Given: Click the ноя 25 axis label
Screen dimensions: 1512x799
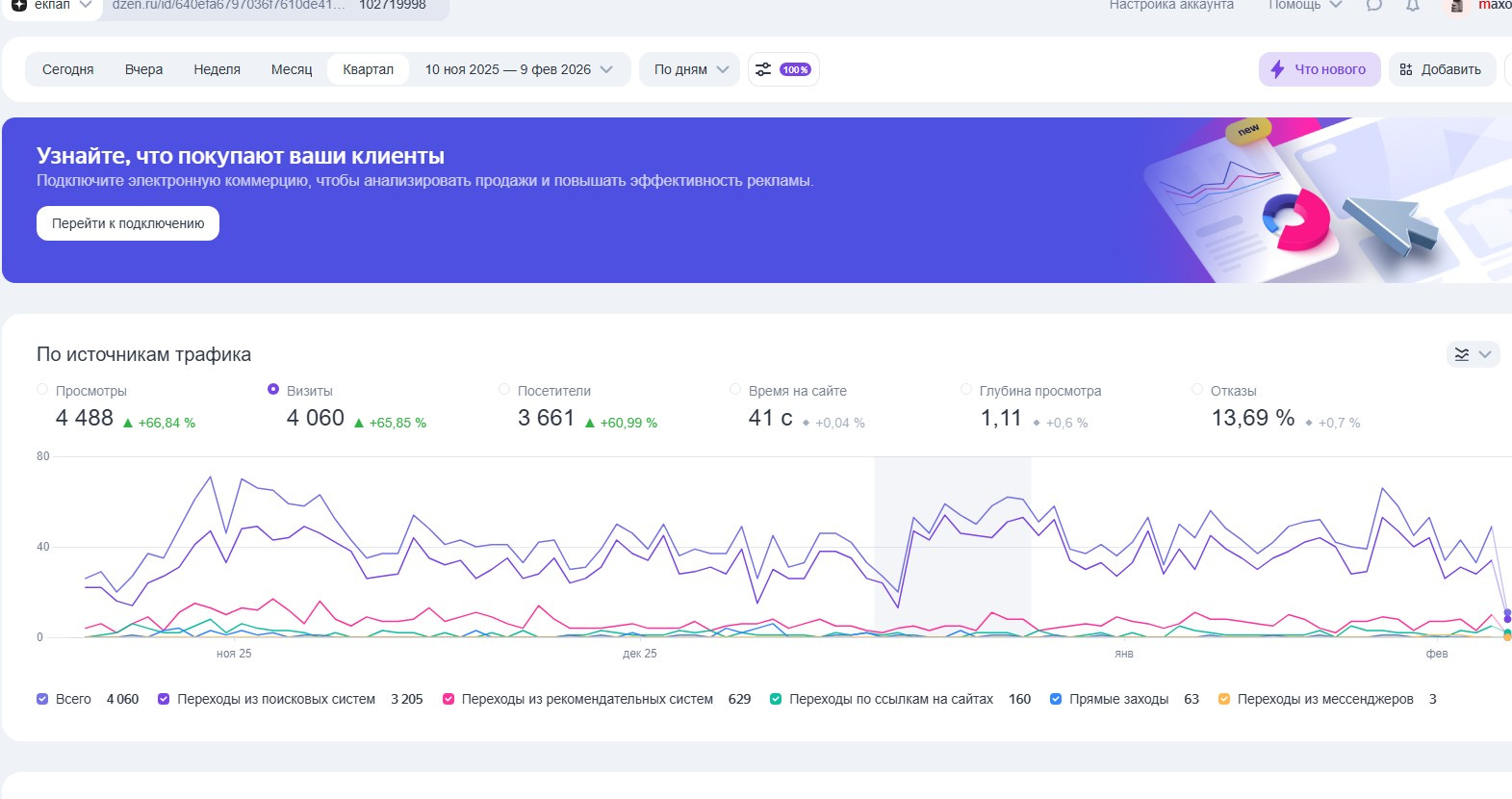Looking at the screenshot, I should click(x=234, y=654).
